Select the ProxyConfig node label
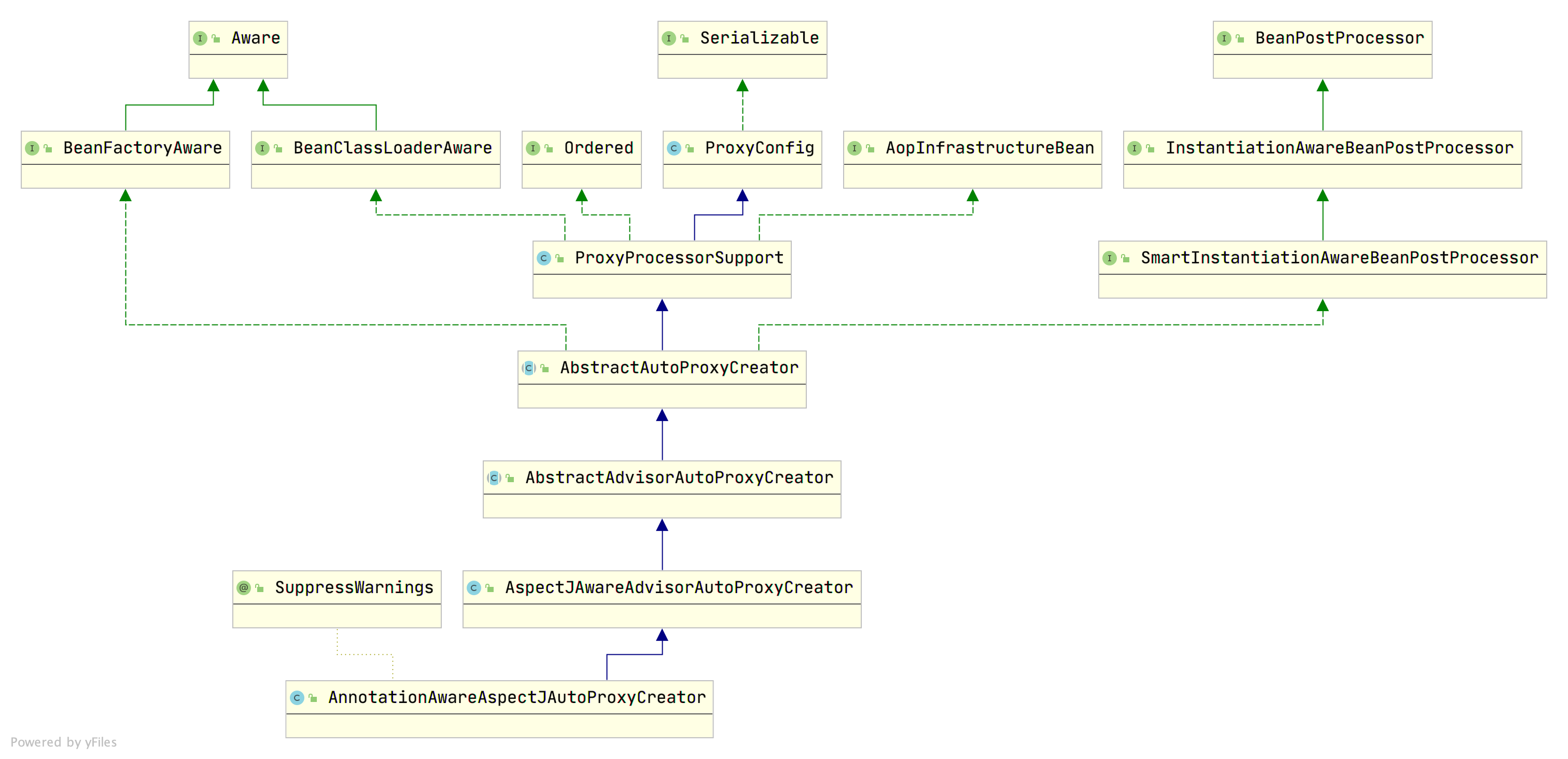1568x759 pixels. (x=759, y=148)
